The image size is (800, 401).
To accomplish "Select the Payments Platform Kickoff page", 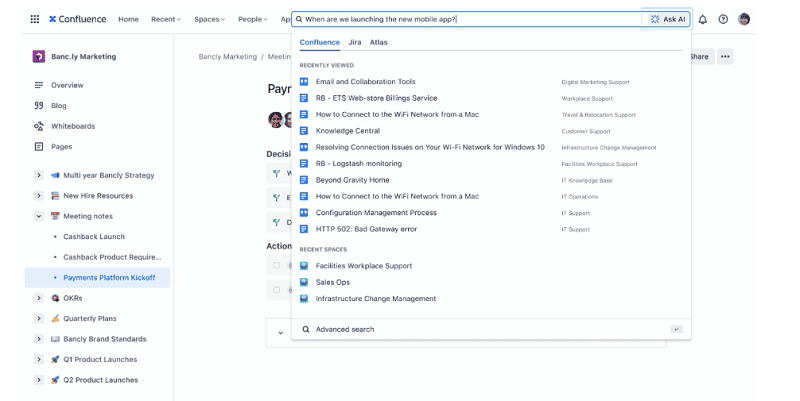I will point(97,278).
